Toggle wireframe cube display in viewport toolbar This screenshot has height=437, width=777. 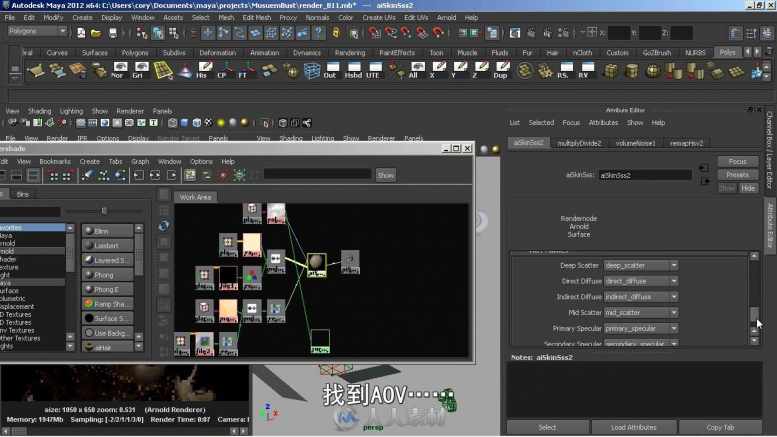172,123
